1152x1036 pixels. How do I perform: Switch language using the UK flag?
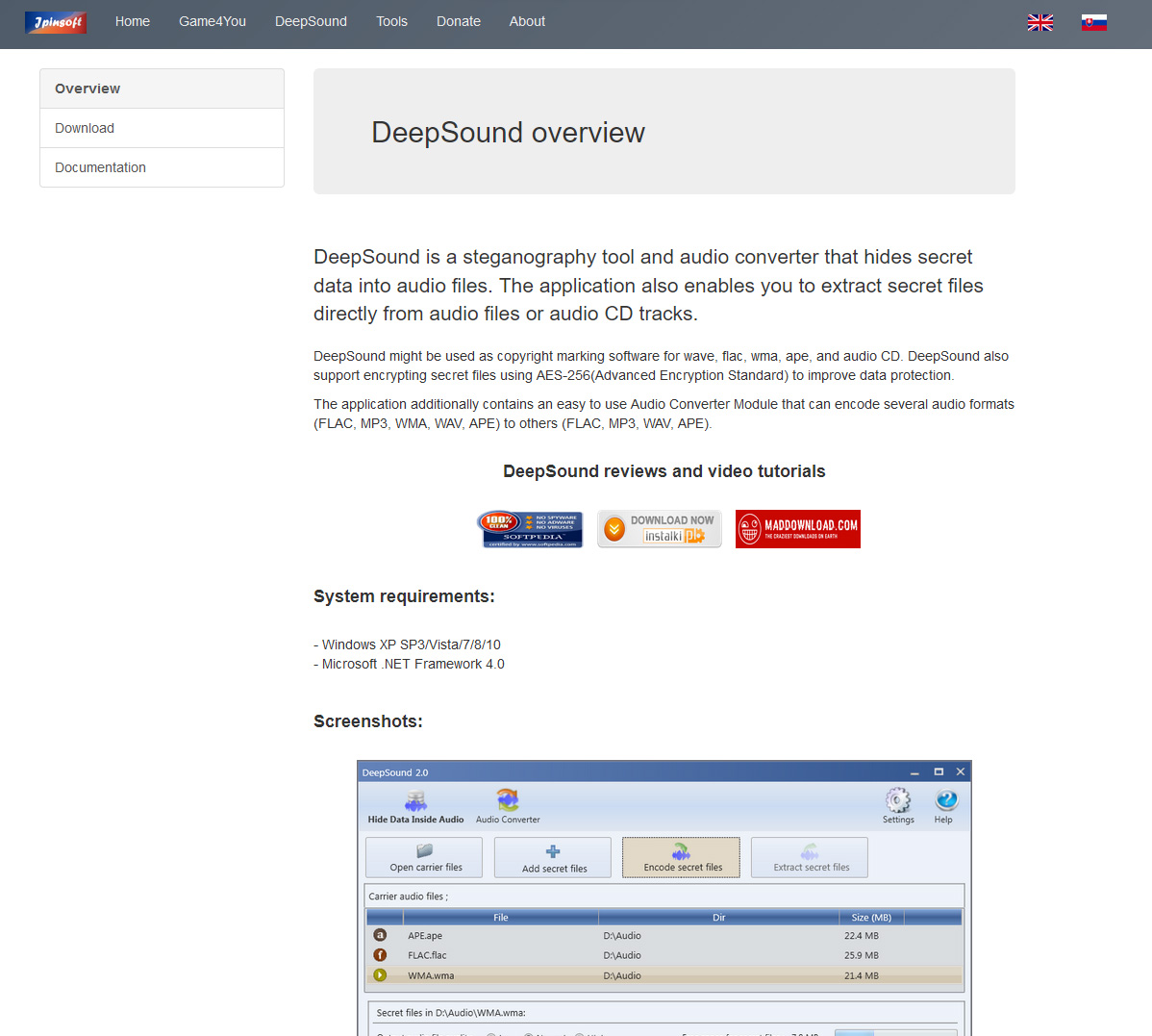(x=1039, y=22)
